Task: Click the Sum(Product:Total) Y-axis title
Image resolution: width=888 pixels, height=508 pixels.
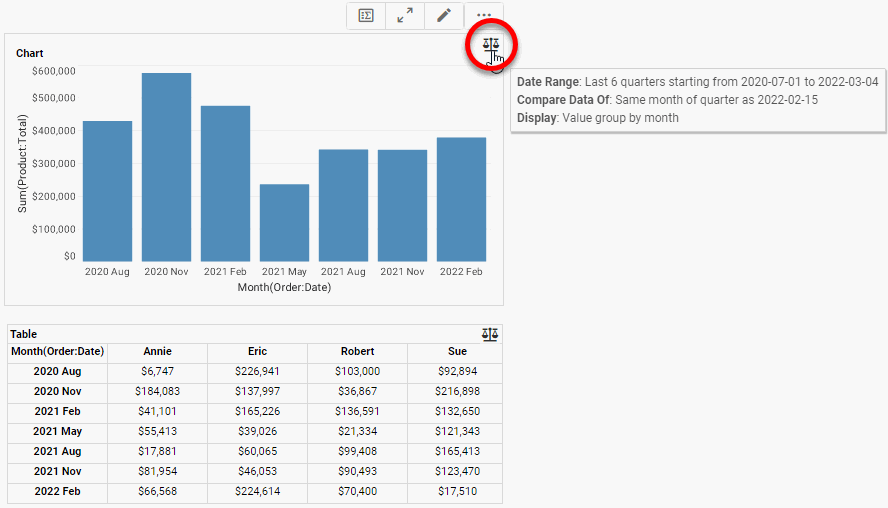Action: [22, 163]
